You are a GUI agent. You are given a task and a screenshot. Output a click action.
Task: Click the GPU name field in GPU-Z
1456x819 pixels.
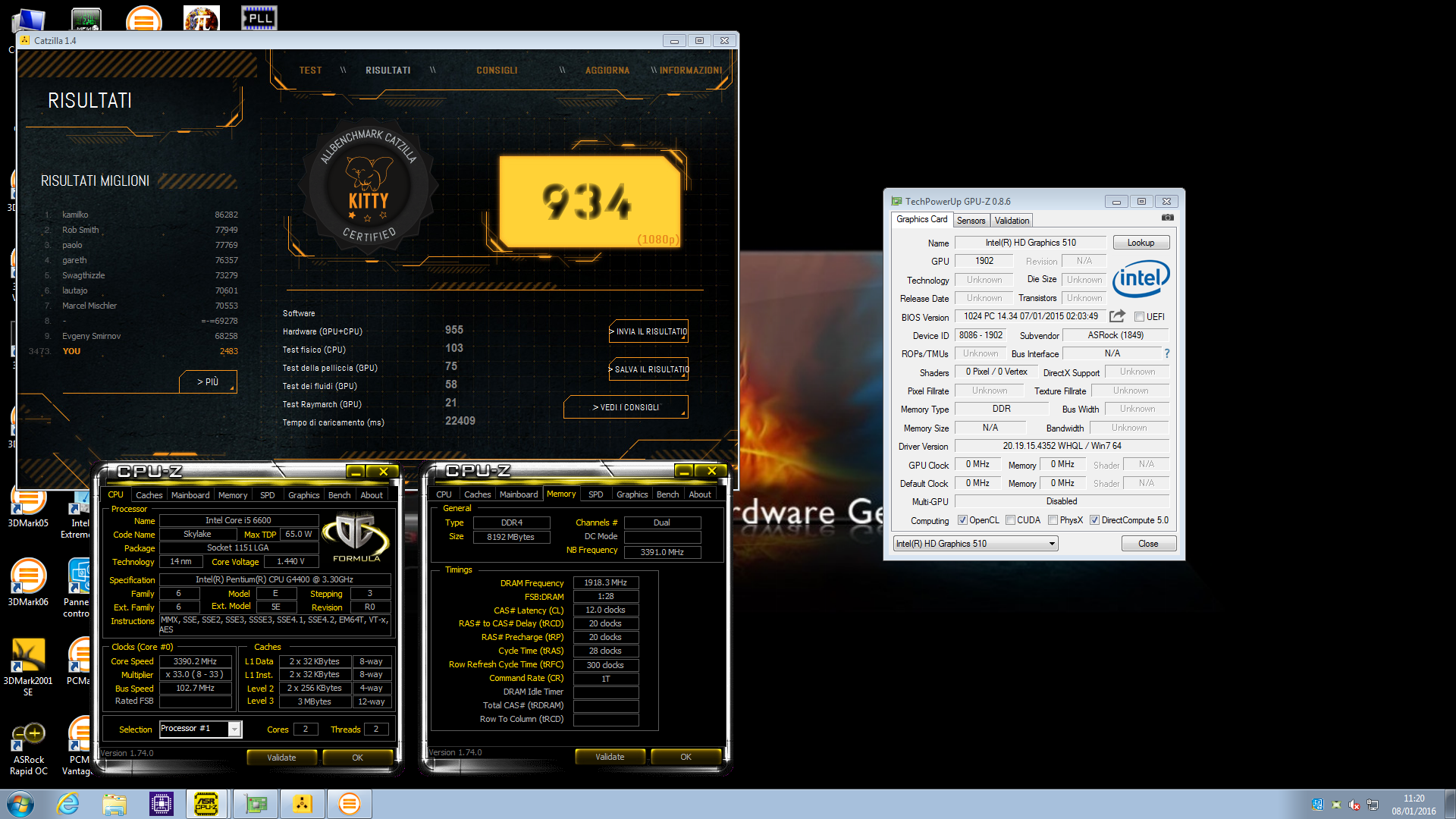coord(1030,243)
